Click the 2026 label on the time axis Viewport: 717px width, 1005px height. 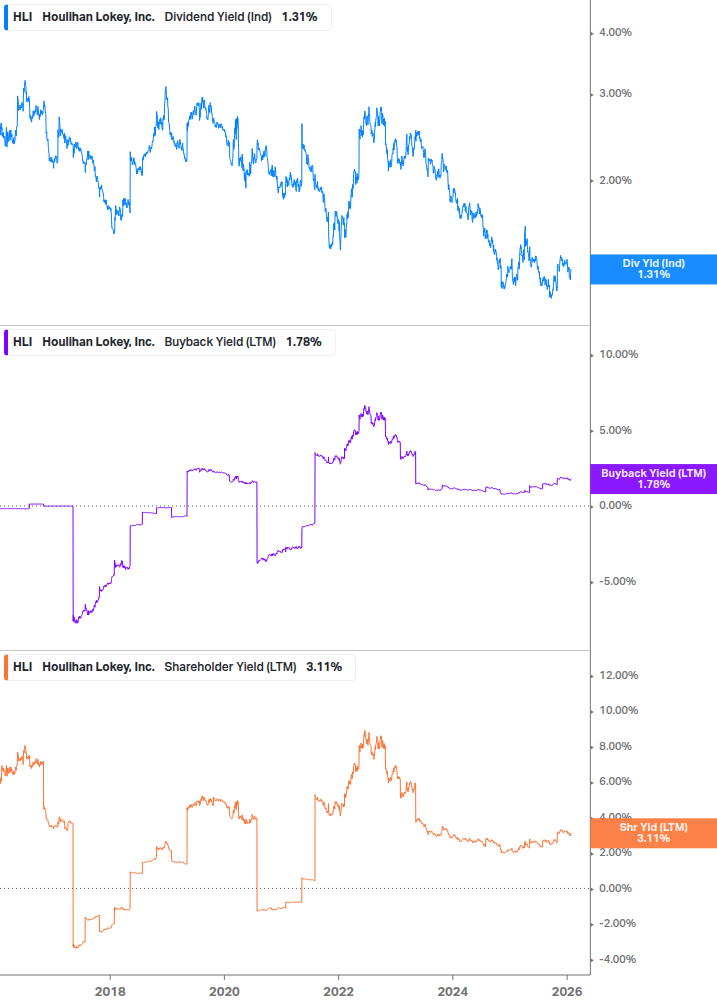click(567, 992)
